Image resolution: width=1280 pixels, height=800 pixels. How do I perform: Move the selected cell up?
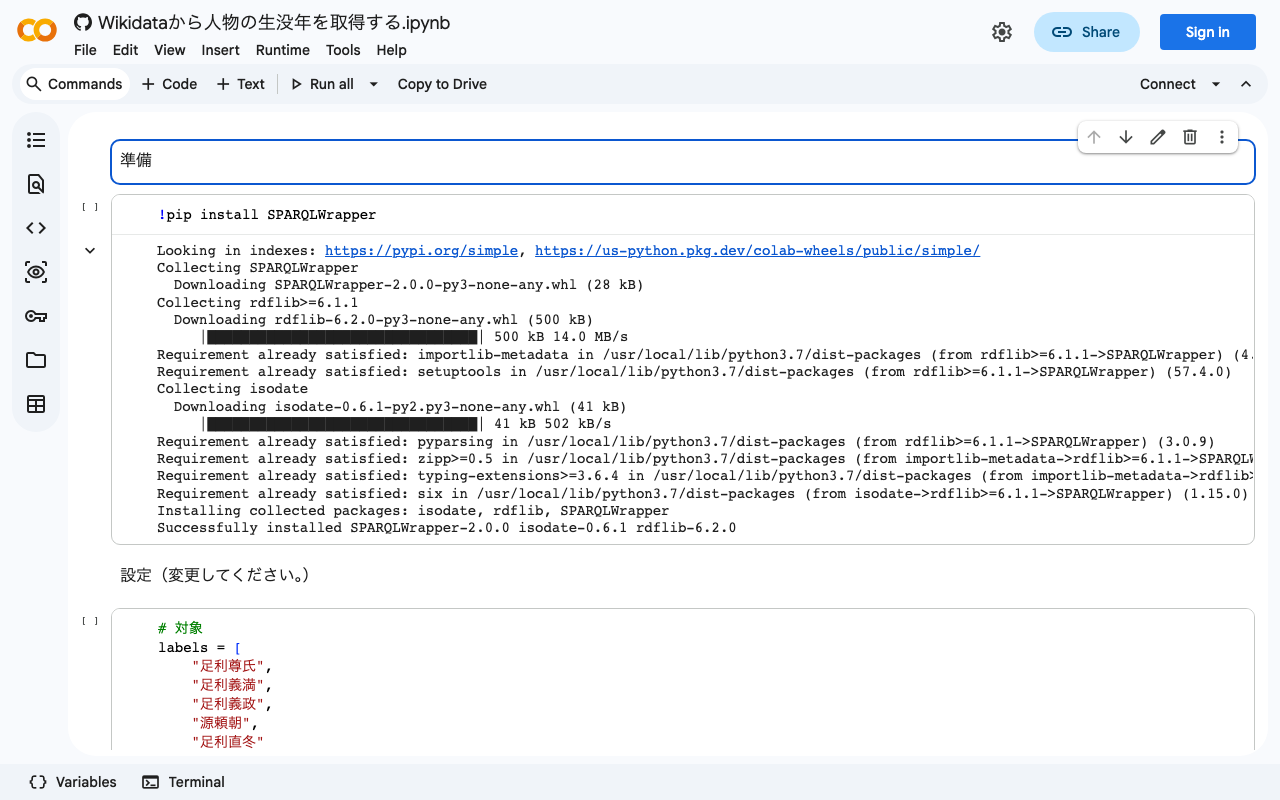click(x=1094, y=137)
